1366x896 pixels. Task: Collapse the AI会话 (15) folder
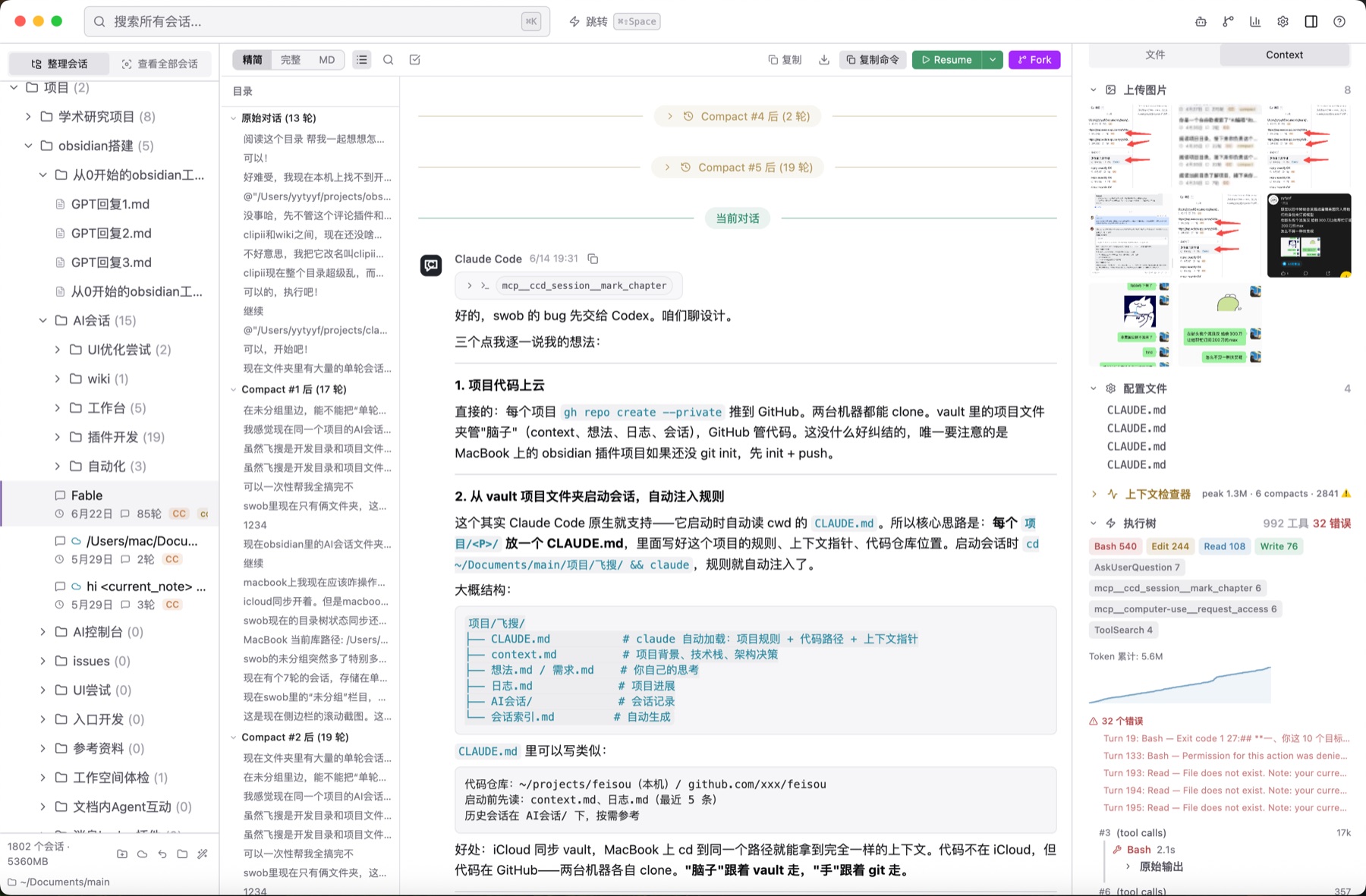point(42,320)
